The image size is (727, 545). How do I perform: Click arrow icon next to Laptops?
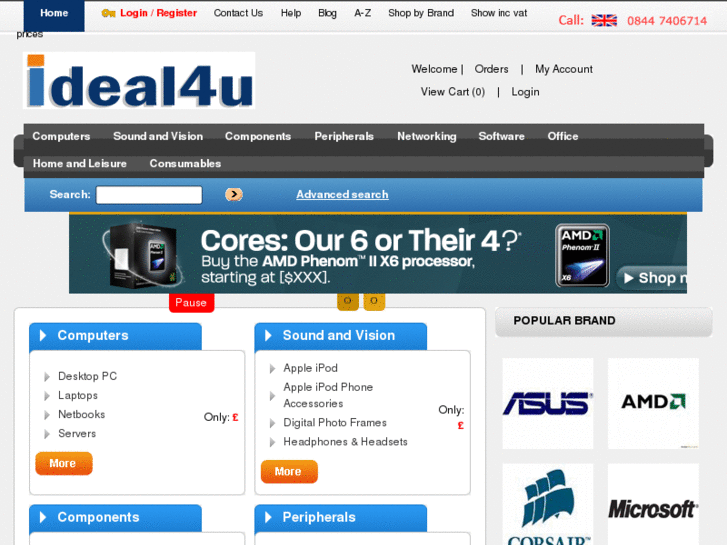pos(47,396)
